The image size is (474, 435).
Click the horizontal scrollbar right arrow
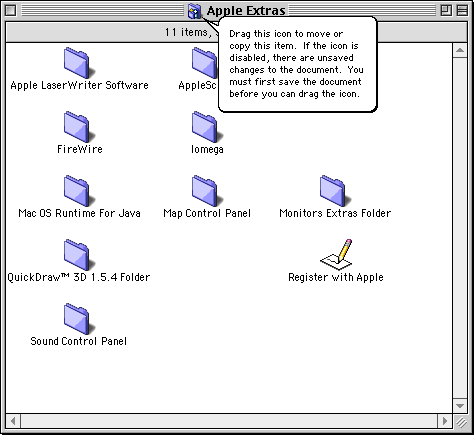click(445, 421)
